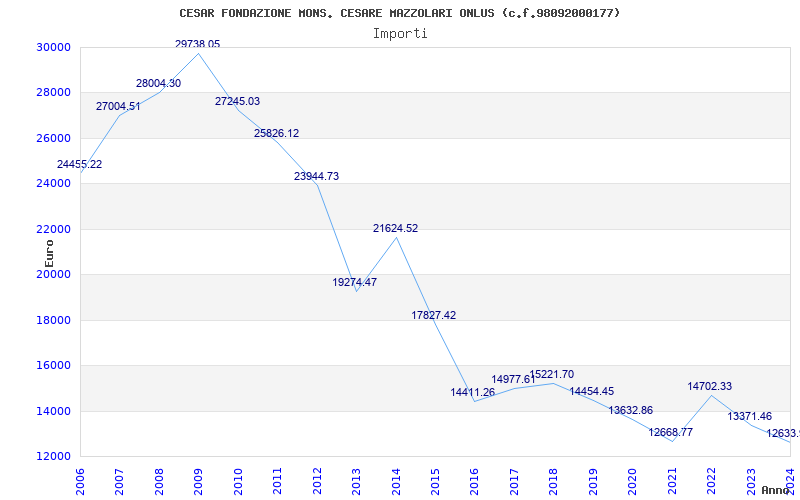This screenshot has width=800, height=500.
Task: Click the y-axis tick 14000
Action: 53,411
